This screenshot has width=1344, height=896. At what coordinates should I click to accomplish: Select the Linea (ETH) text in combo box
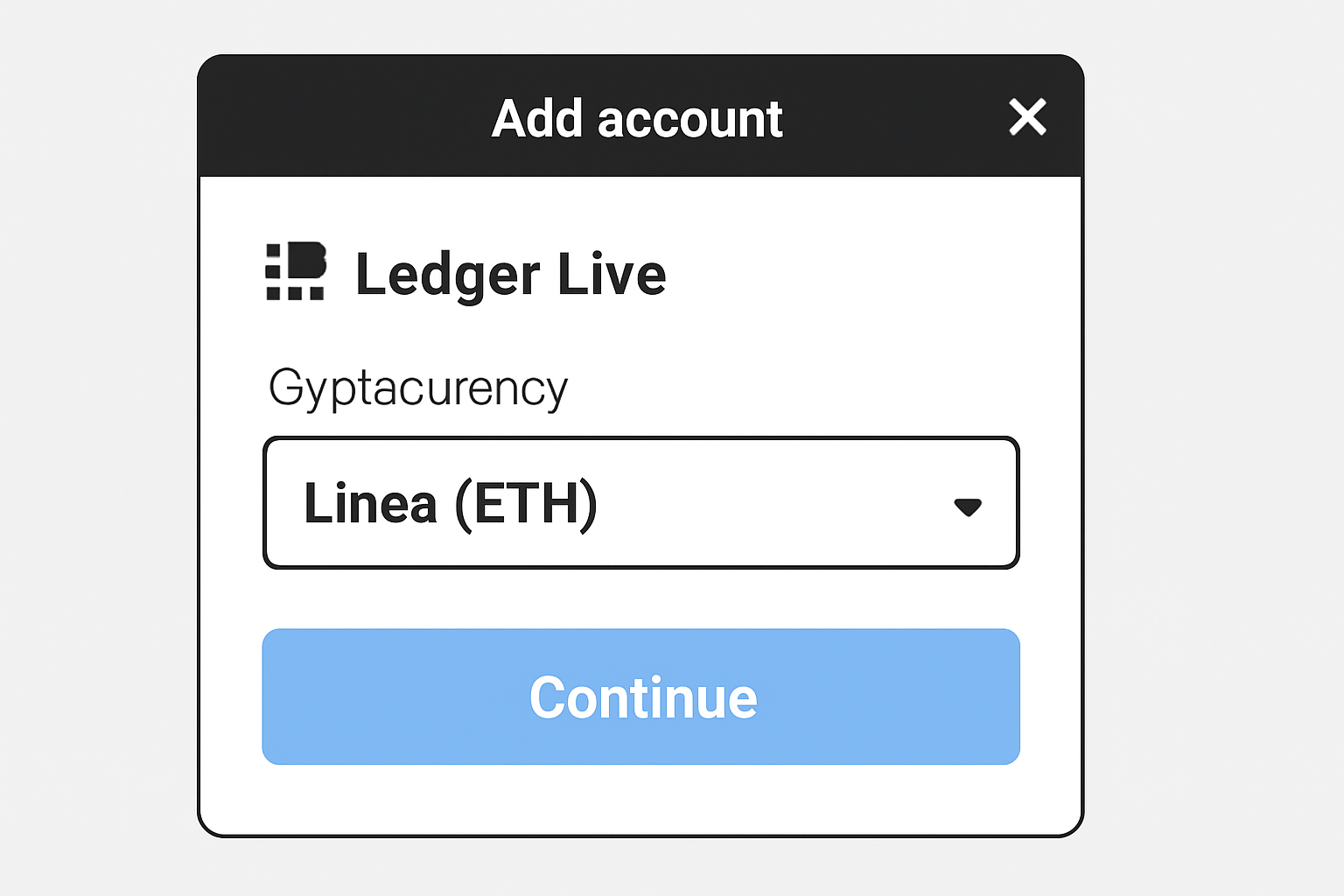[450, 503]
